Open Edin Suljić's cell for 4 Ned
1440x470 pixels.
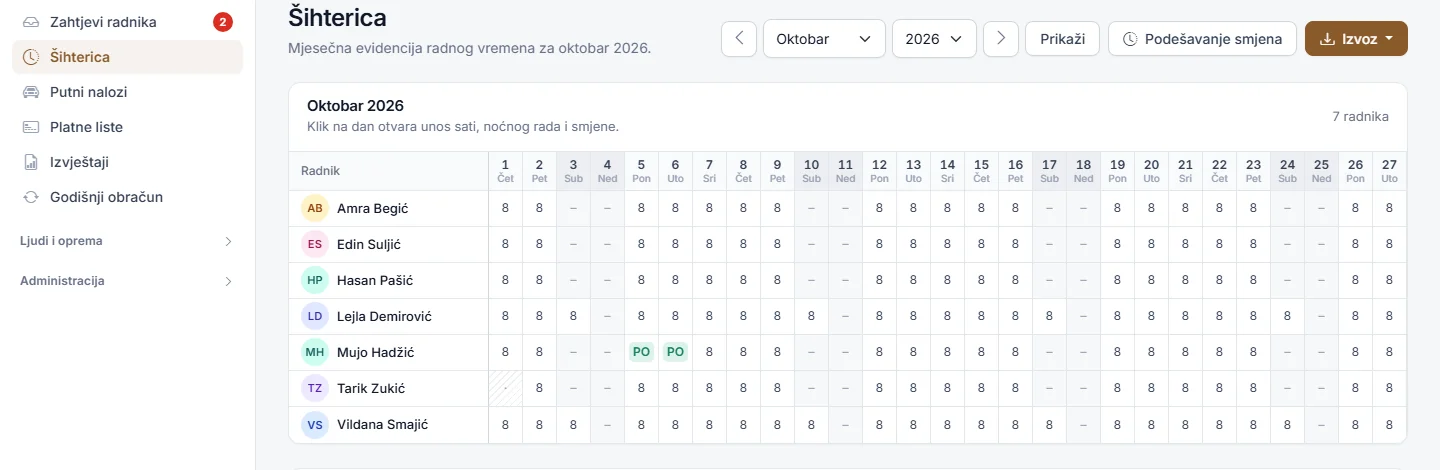pyautogui.click(x=607, y=245)
